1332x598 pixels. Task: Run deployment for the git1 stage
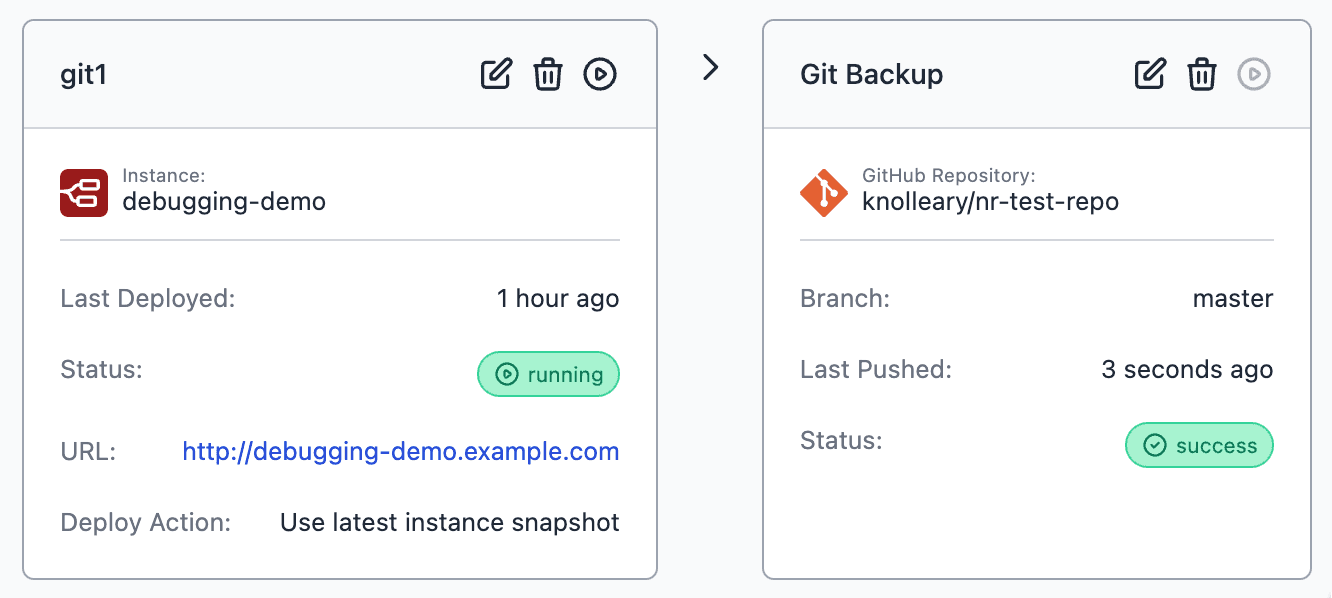[x=600, y=73]
